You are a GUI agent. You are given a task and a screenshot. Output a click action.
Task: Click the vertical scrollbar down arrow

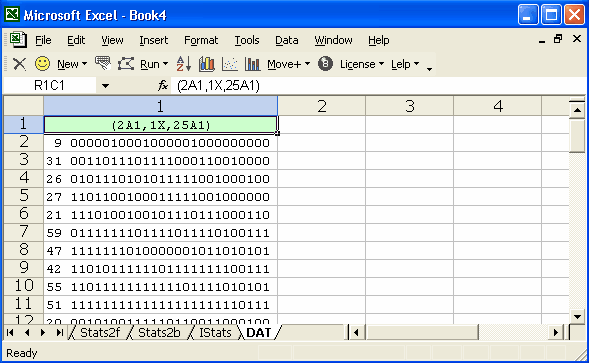(x=577, y=316)
